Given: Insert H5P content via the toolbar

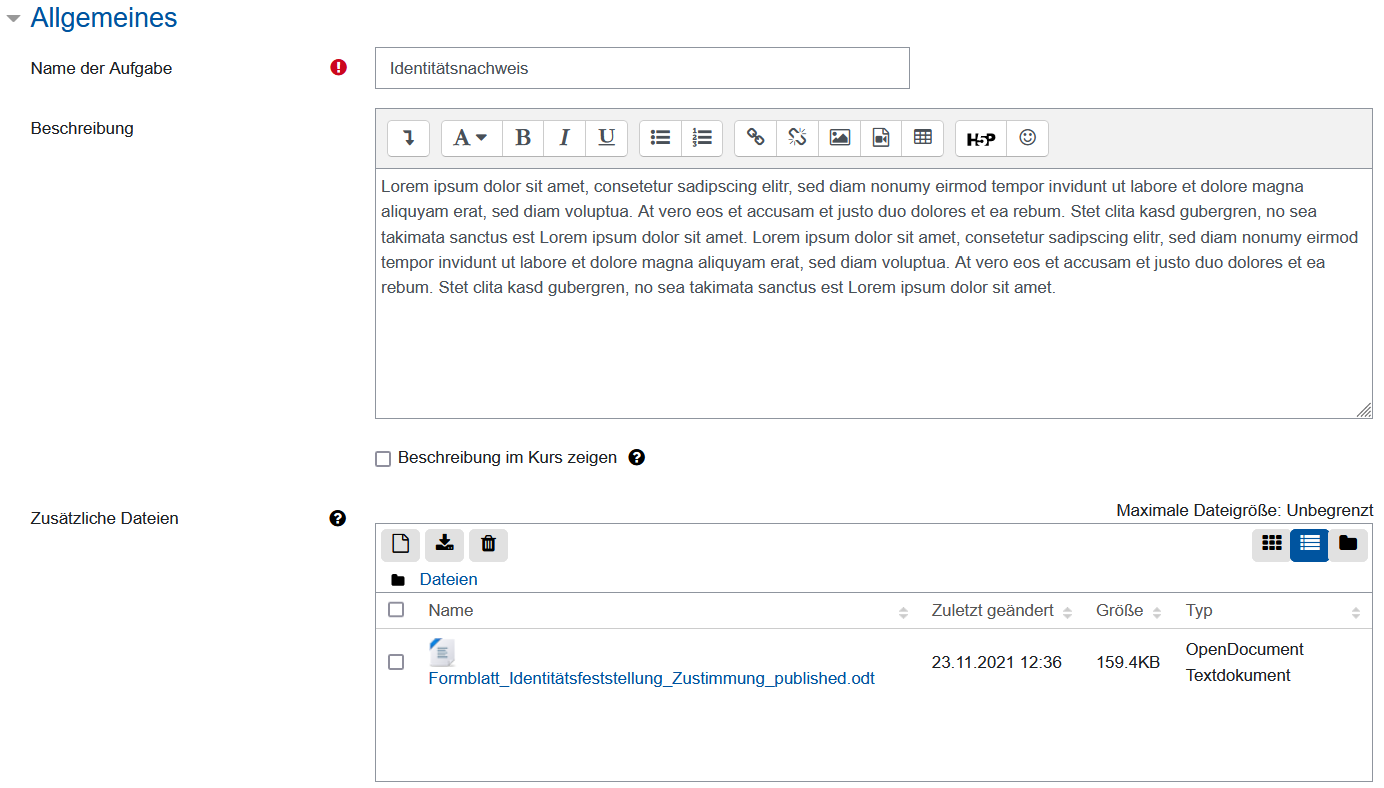Looking at the screenshot, I should (980, 138).
